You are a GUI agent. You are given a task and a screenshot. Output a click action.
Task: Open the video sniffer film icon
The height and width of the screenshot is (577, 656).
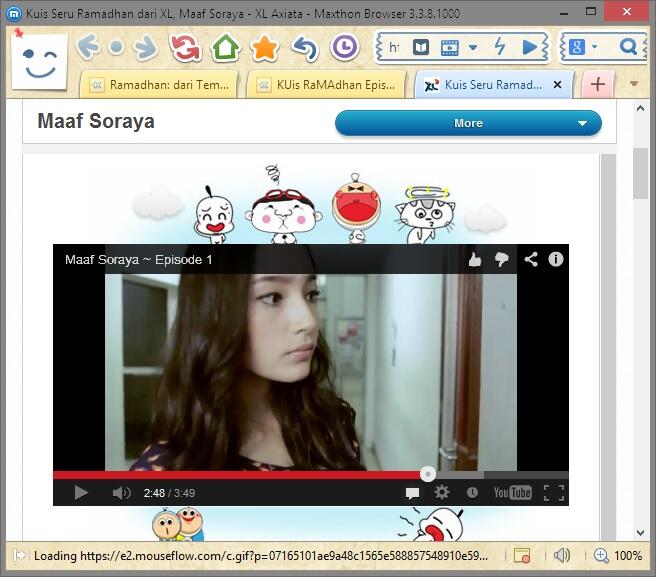coord(450,47)
